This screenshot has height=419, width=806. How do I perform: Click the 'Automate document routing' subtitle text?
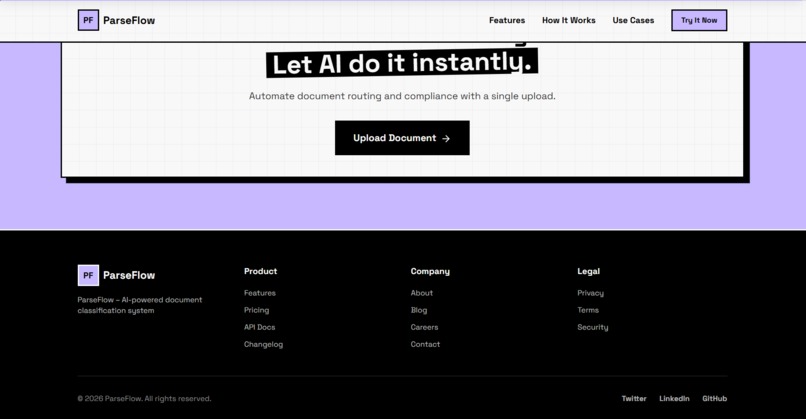tap(402, 96)
